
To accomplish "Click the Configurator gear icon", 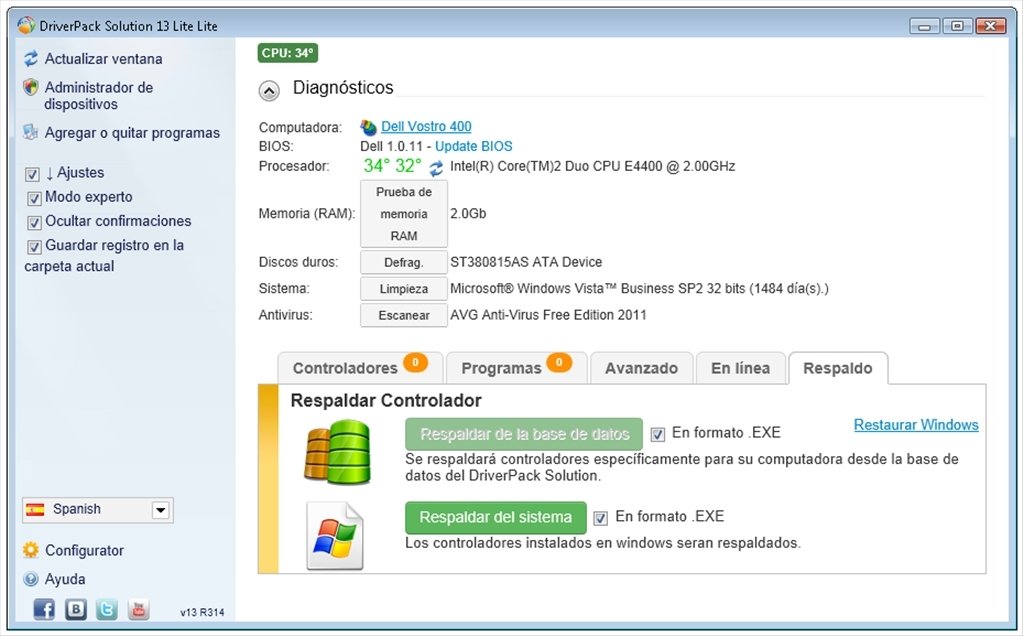I will (31, 550).
